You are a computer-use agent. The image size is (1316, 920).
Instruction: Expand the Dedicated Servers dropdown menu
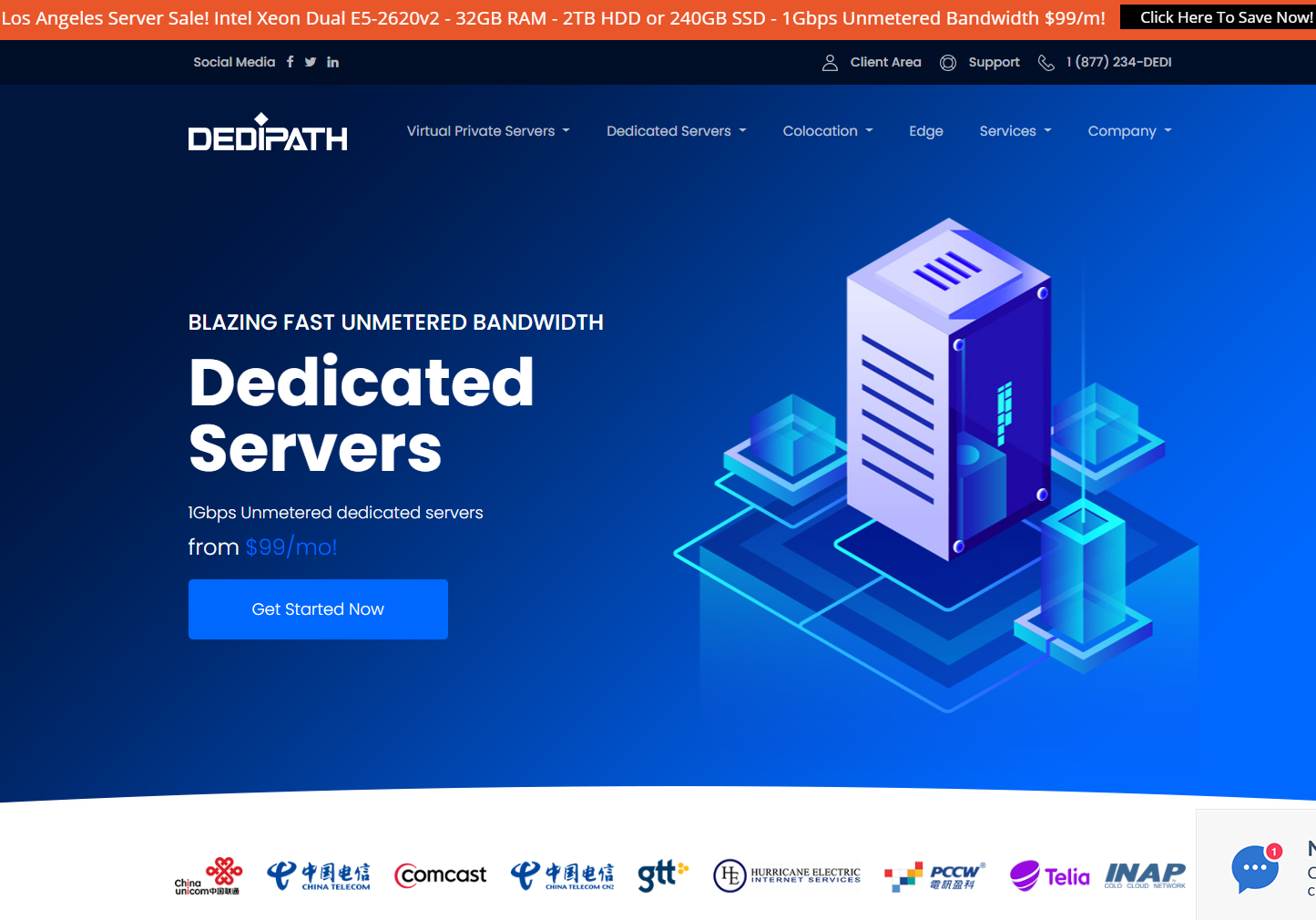[677, 131]
